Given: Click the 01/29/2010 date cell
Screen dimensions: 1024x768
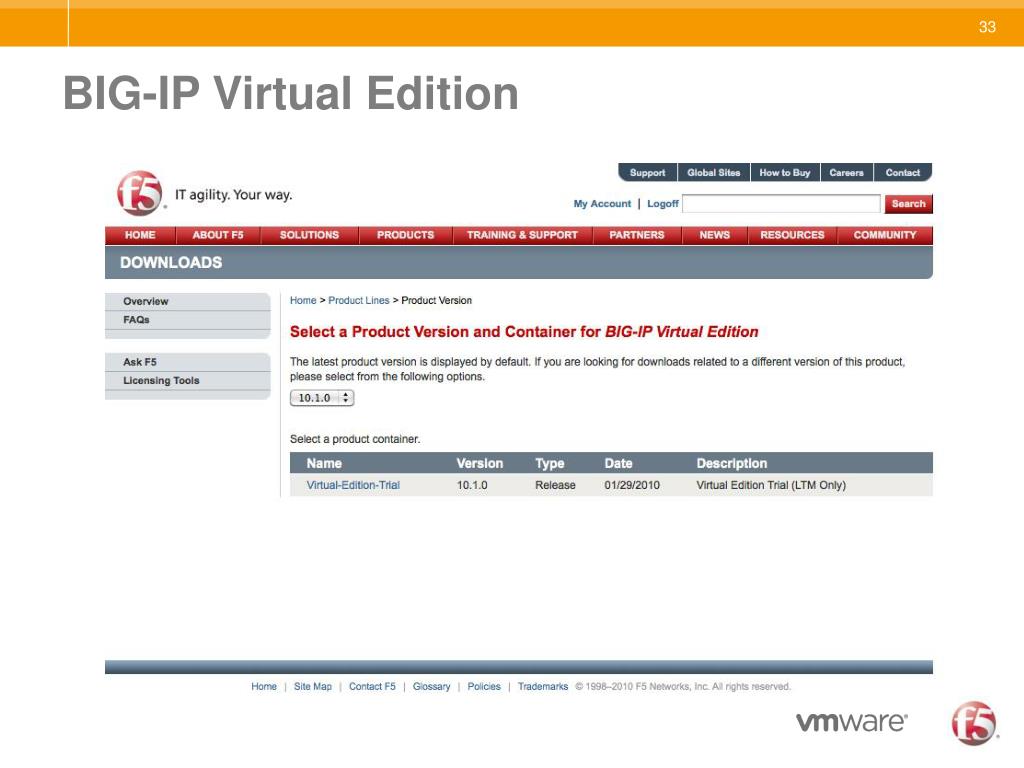Looking at the screenshot, I should click(x=632, y=485).
